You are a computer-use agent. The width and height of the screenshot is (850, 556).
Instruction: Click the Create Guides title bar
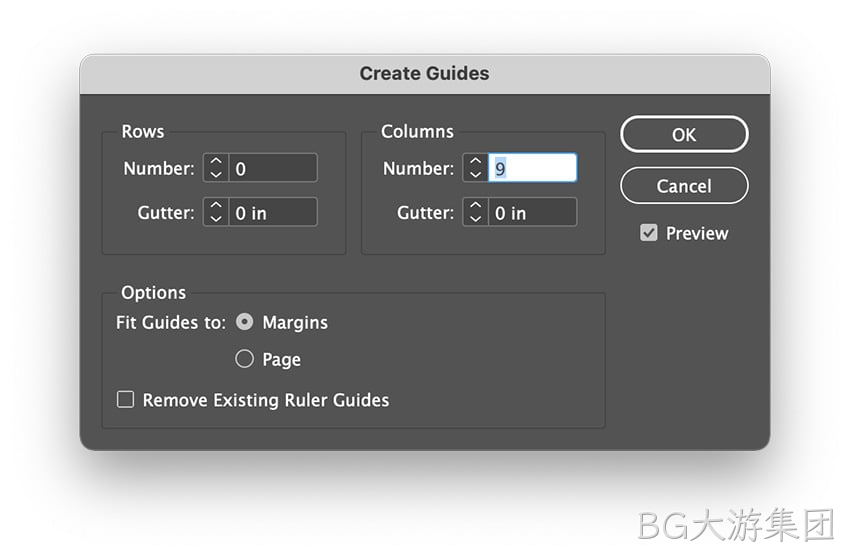pyautogui.click(x=424, y=74)
